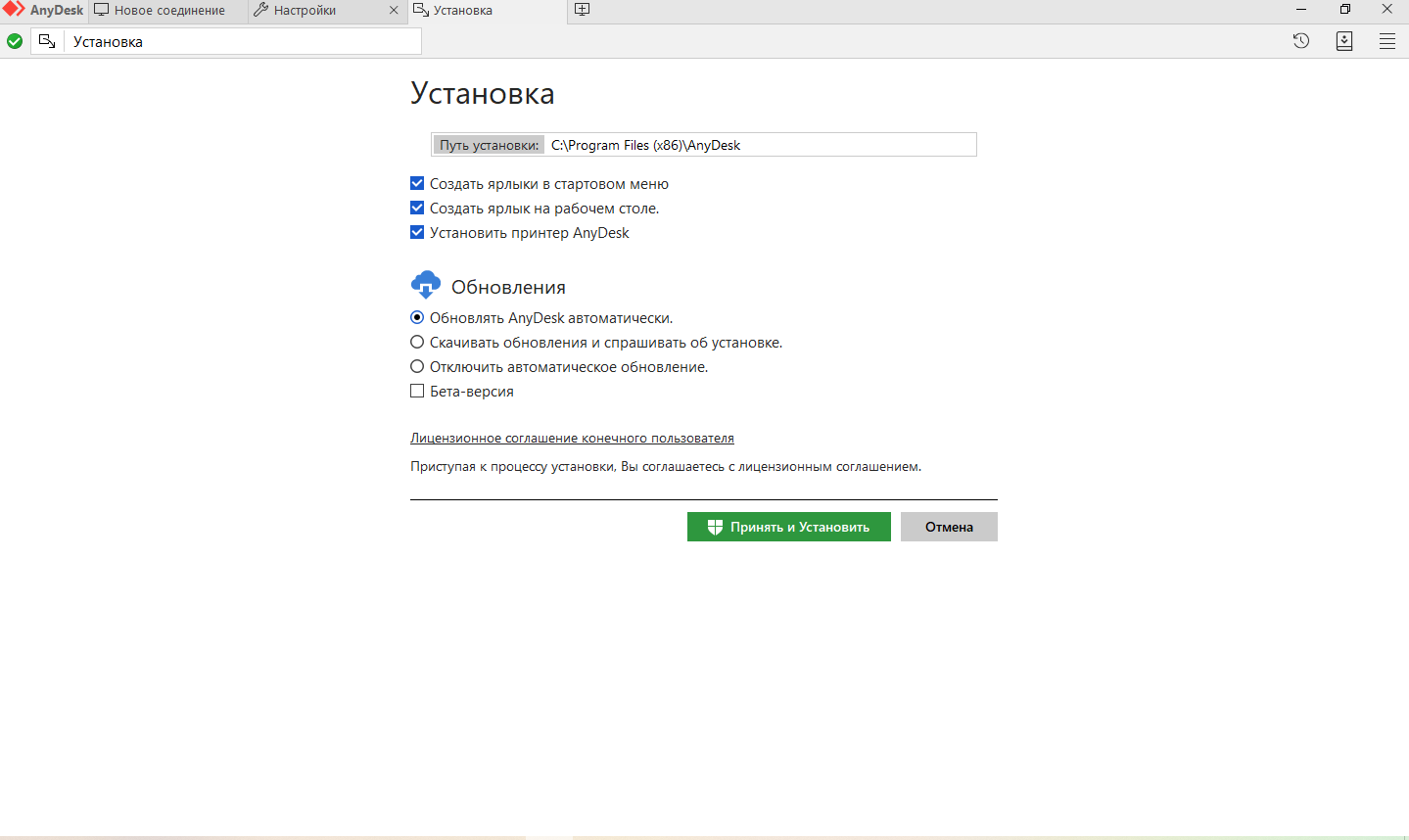Restore down the AnyDesk window
The height and width of the screenshot is (840, 1409).
[1344, 10]
